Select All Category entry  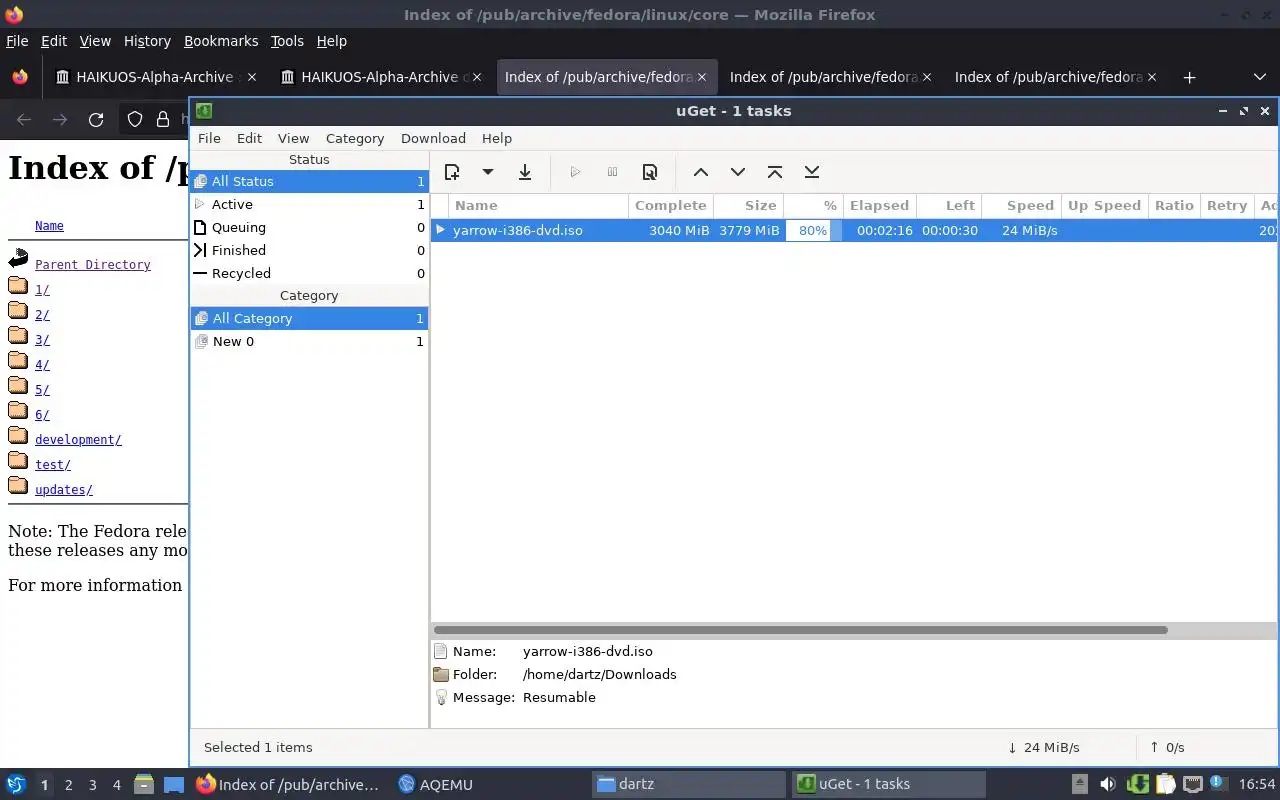309,318
